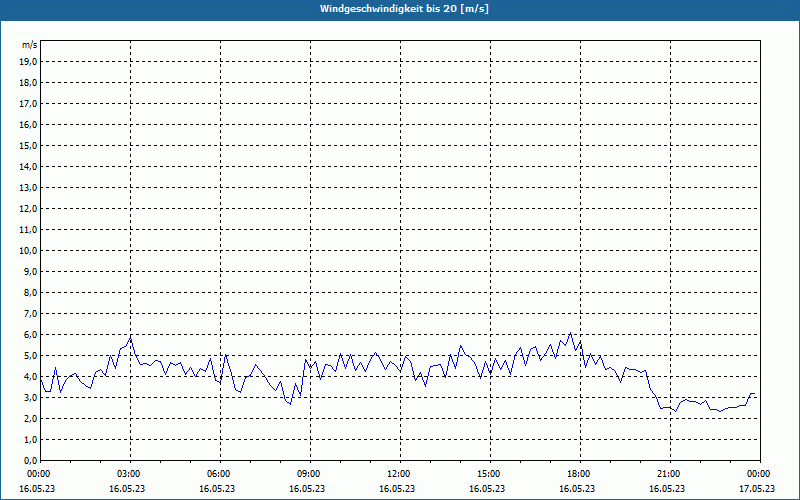800x500 pixels.
Task: Click the "5,0" y-axis value
Action: [x=30, y=356]
